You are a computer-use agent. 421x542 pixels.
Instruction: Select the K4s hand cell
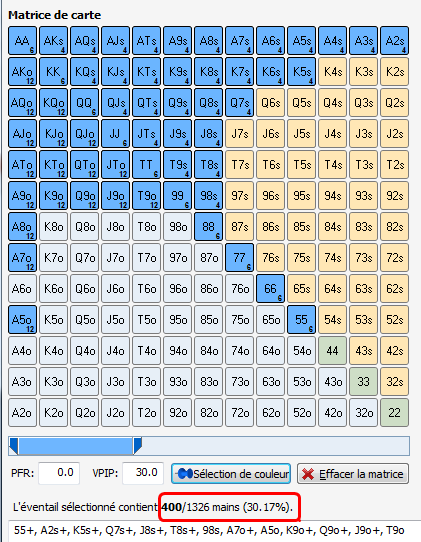click(333, 72)
